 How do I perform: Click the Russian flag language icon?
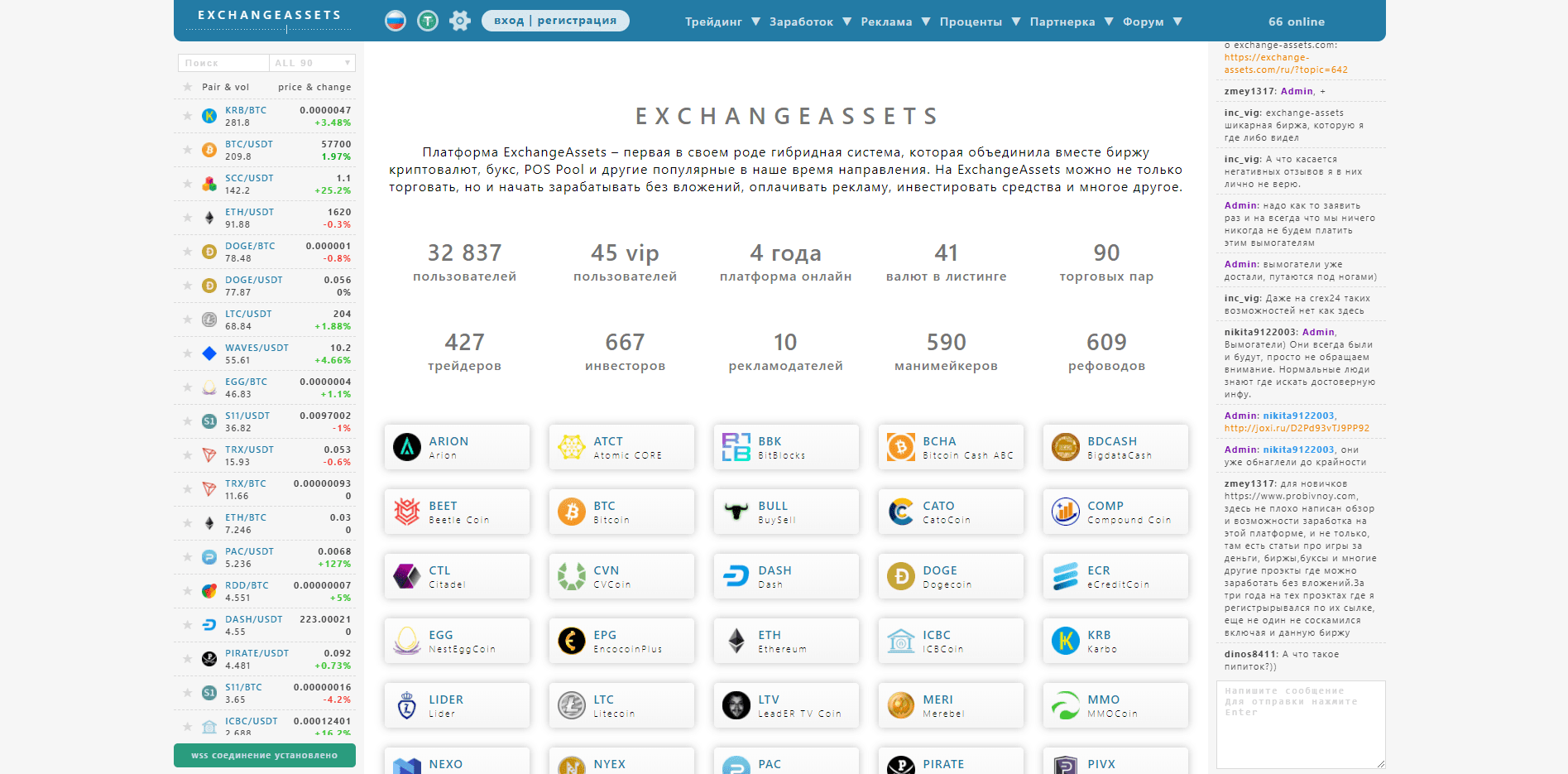tap(396, 21)
